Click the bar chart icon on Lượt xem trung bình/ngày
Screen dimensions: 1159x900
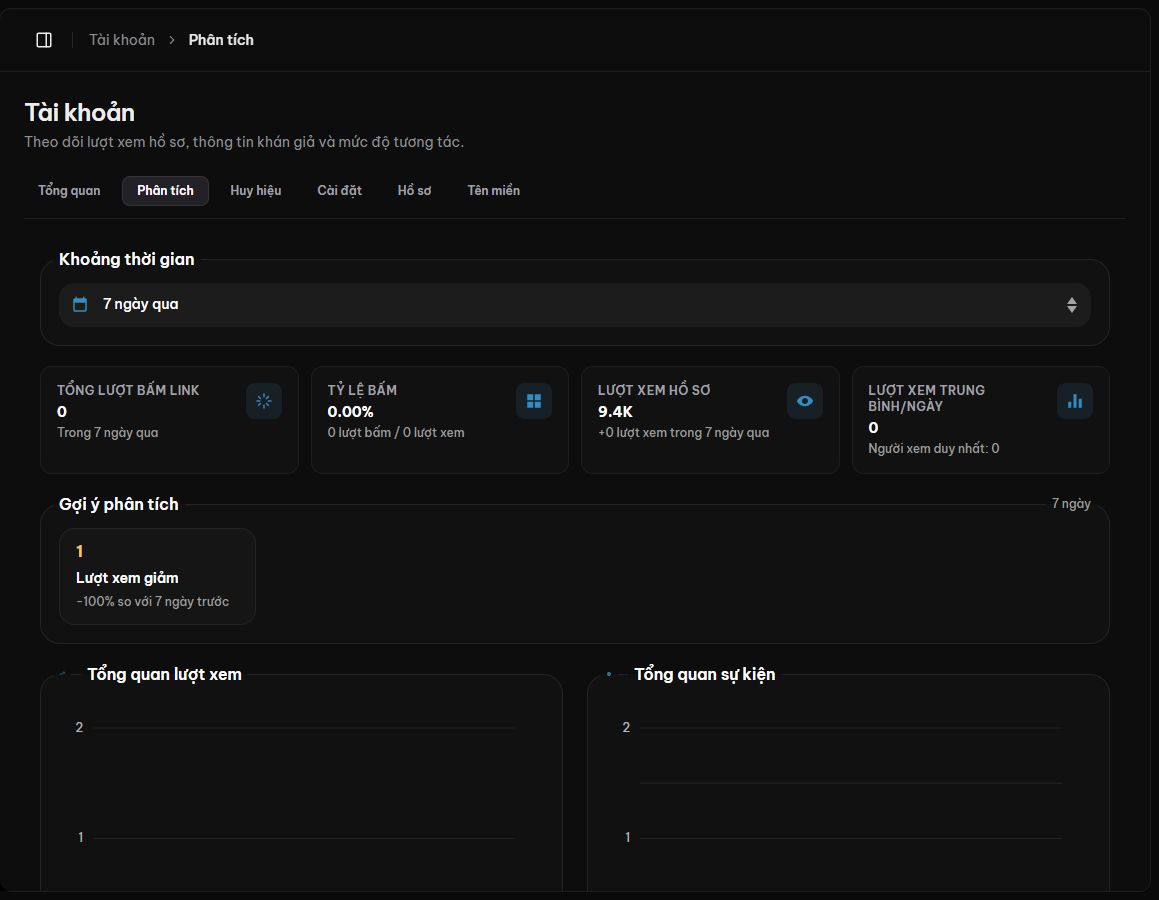1075,401
